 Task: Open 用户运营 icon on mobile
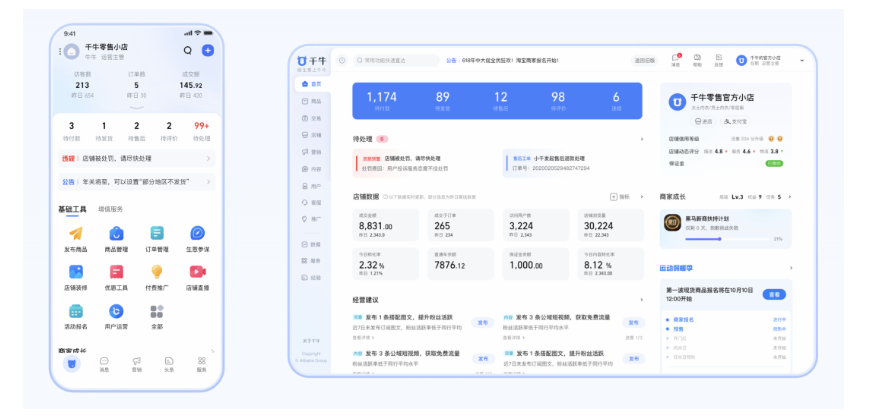(116, 311)
